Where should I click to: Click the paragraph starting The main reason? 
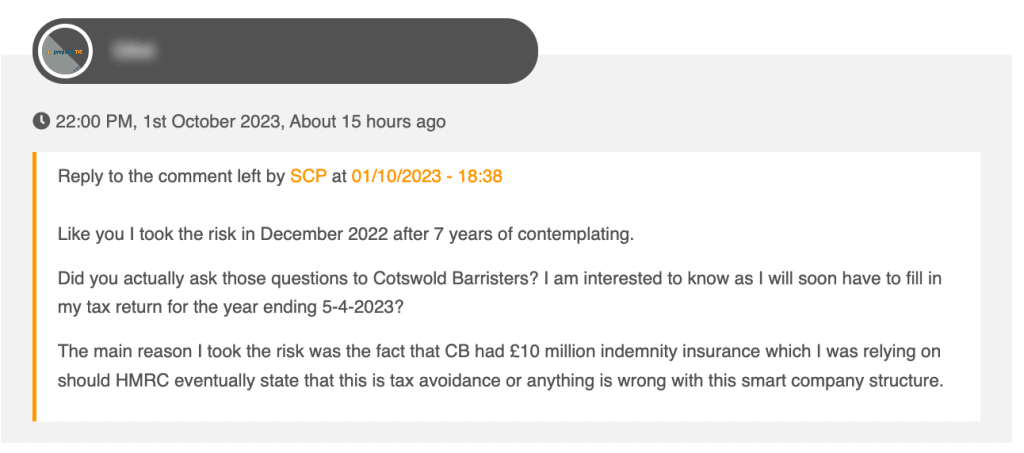[x=501, y=366]
